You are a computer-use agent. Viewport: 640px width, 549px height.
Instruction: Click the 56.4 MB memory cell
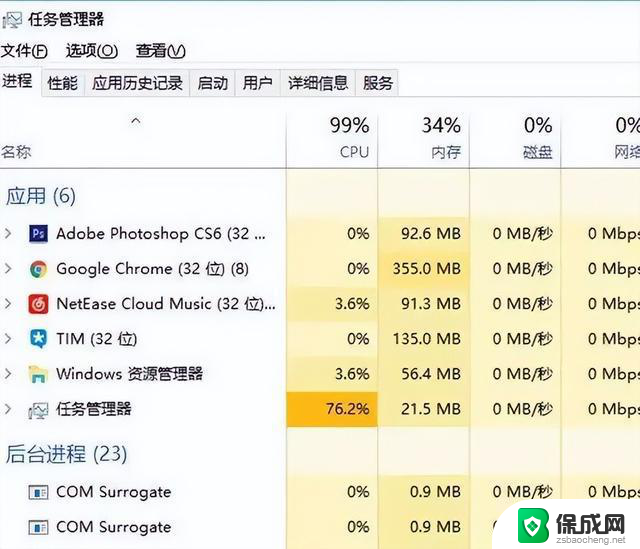[x=424, y=374]
